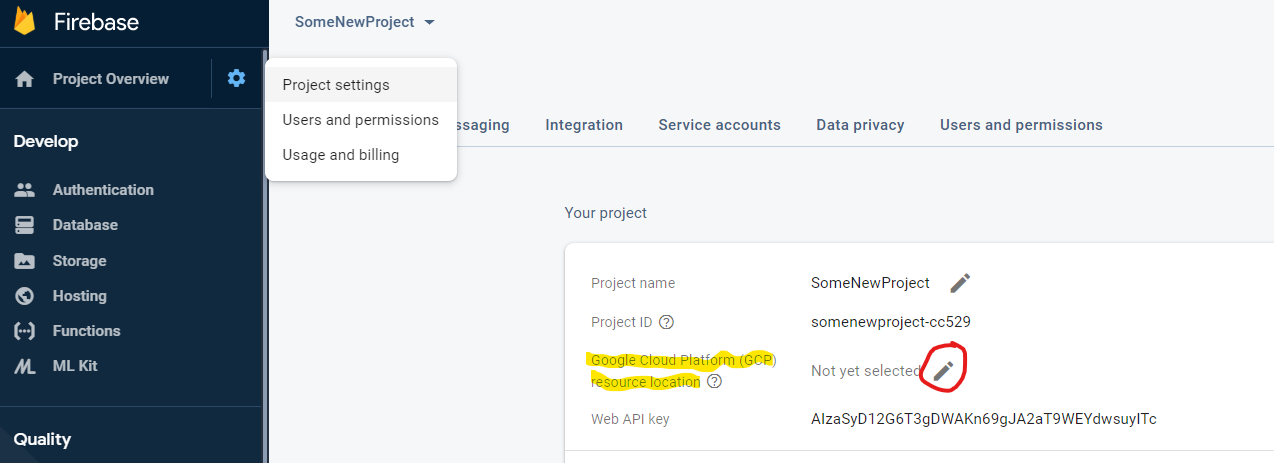The width and height of the screenshot is (1274, 463).
Task: Open Hosting in sidebar
Action: pos(80,296)
